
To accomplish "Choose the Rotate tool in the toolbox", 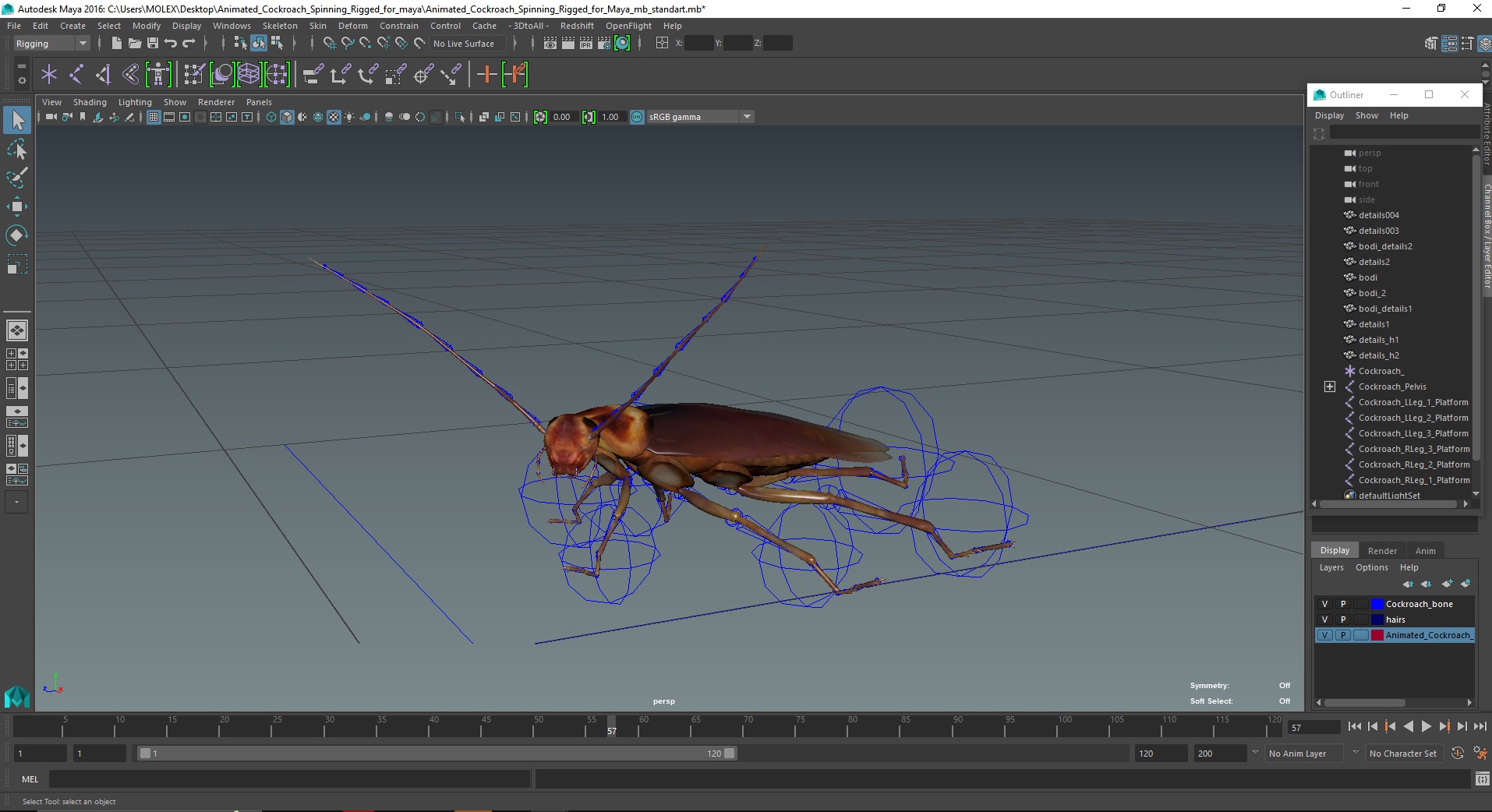I will pyautogui.click(x=17, y=235).
